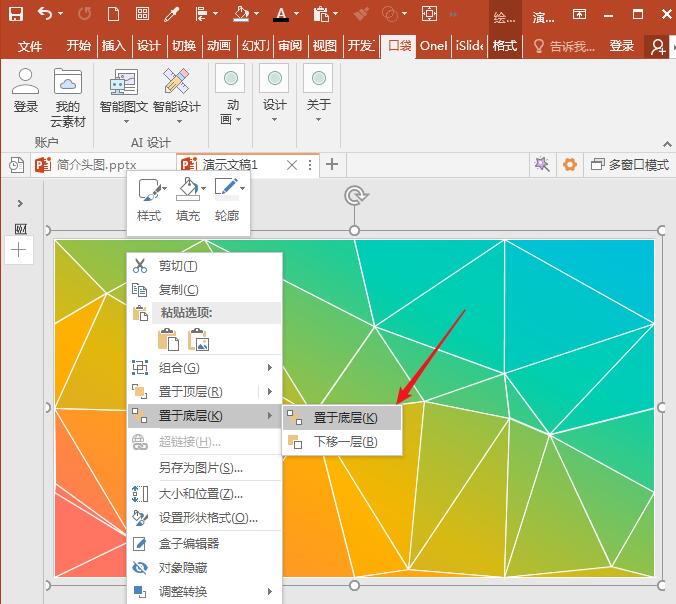Click 另存为图片(S) in context menu
The image size is (676, 604).
[200, 467]
